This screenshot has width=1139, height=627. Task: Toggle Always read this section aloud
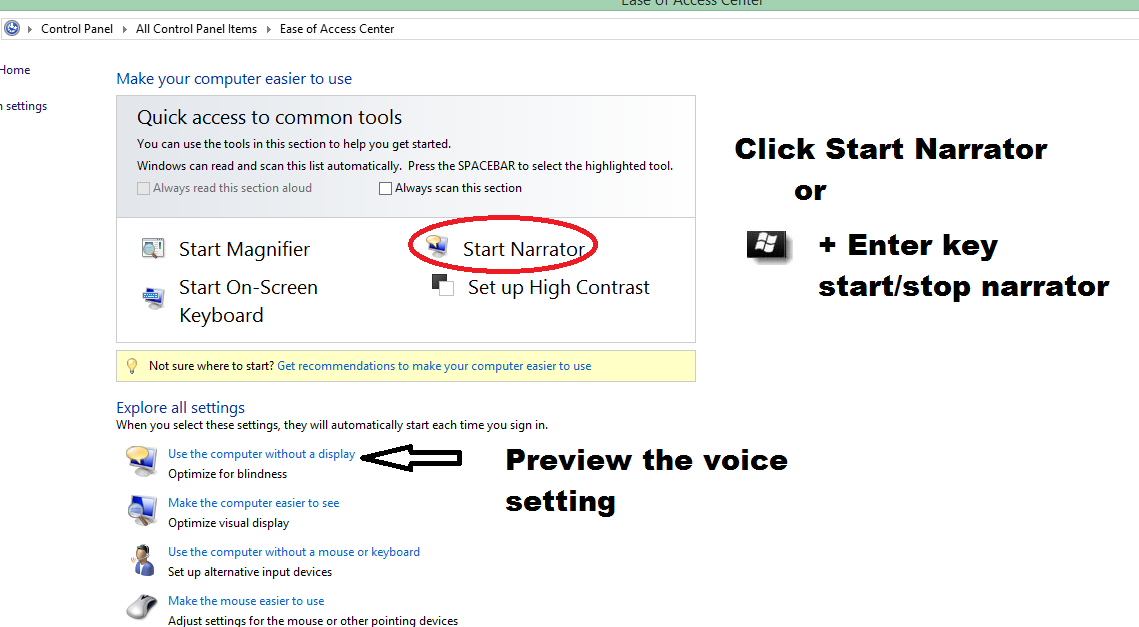[144, 188]
